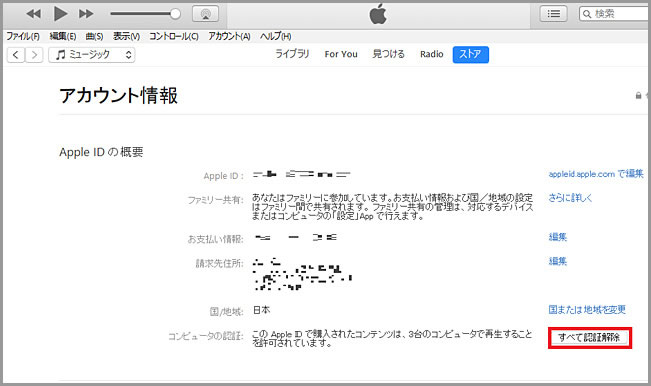Click the Play button
651x386 pixels.
pyautogui.click(x=61, y=14)
